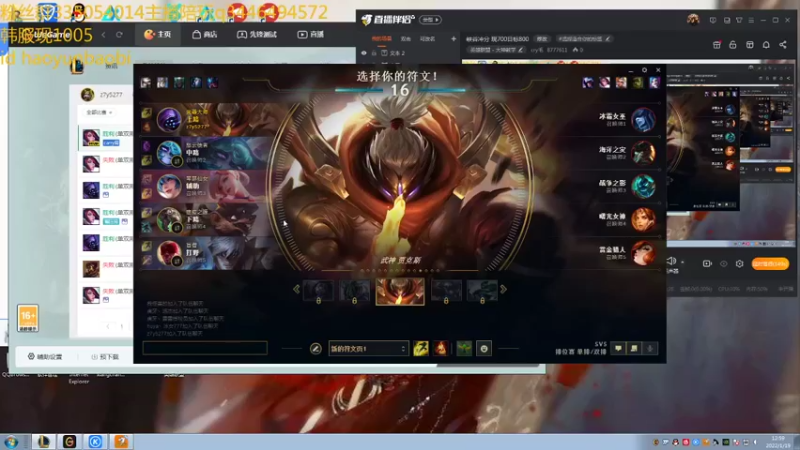Open 辅助设置 in WeGame footer
The height and width of the screenshot is (450, 800).
[x=45, y=357]
